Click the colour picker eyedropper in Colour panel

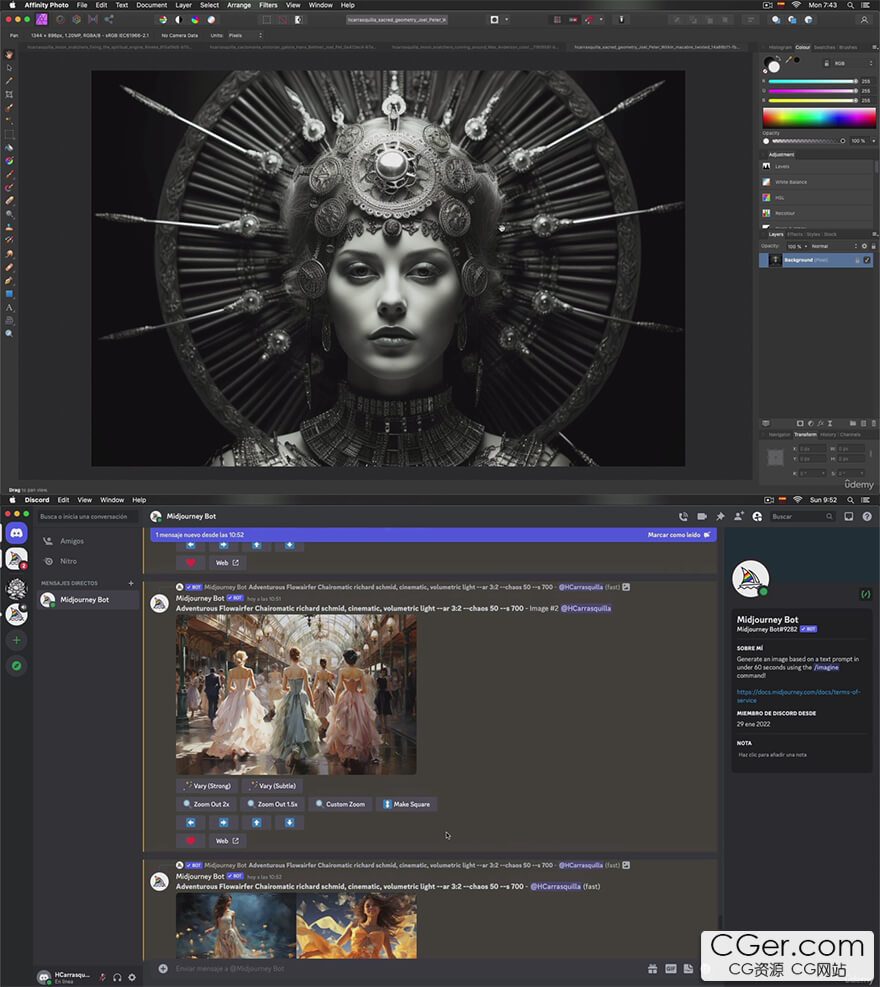[788, 60]
